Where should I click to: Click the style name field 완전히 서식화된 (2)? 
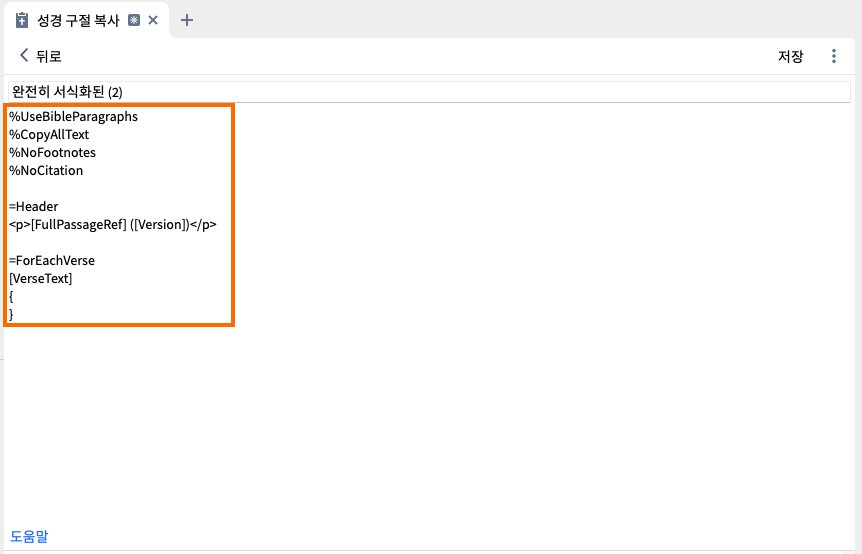(429, 92)
